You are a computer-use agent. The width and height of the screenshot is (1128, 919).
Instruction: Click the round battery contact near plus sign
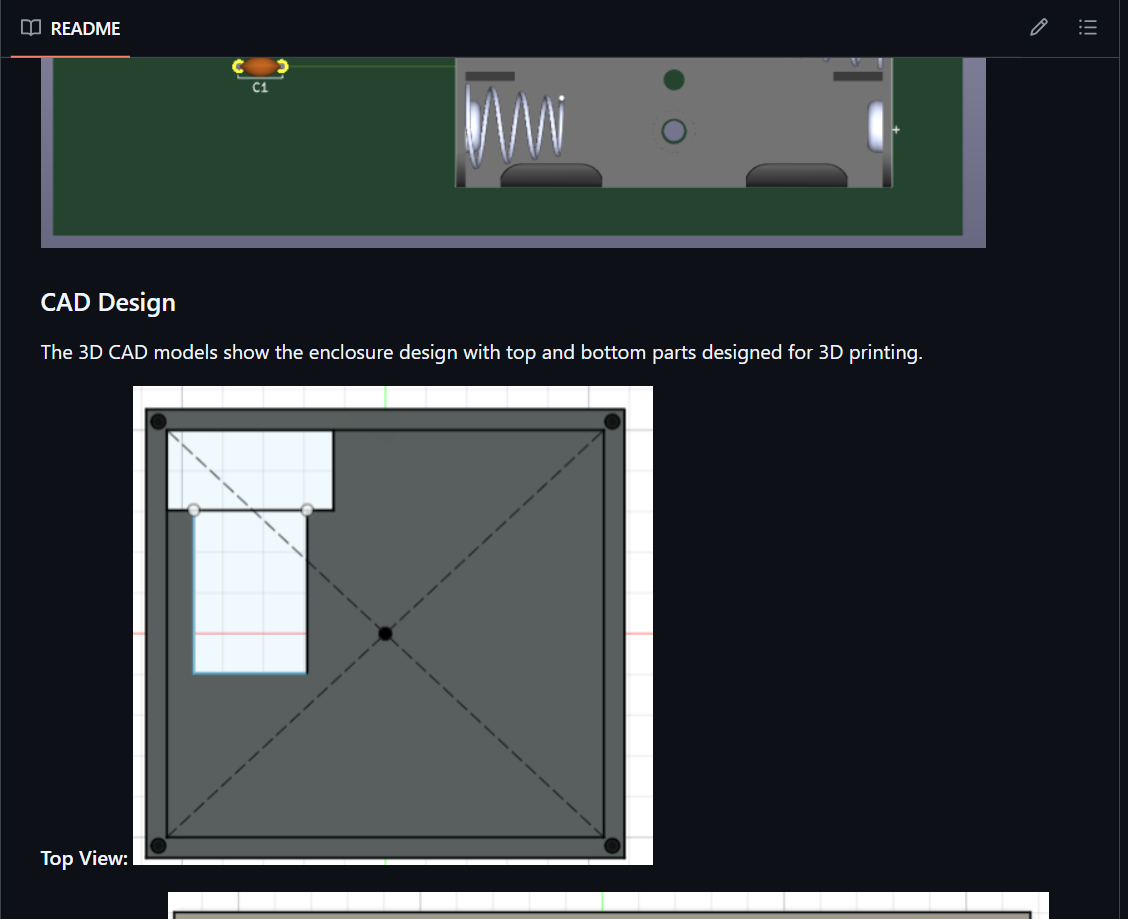(x=876, y=126)
